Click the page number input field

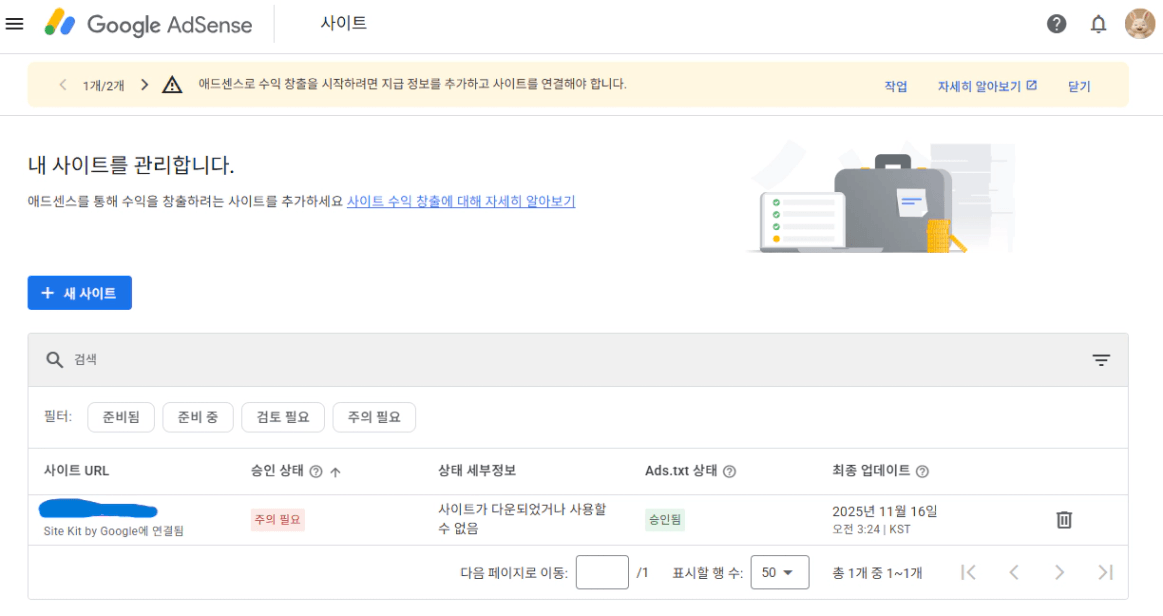click(602, 573)
